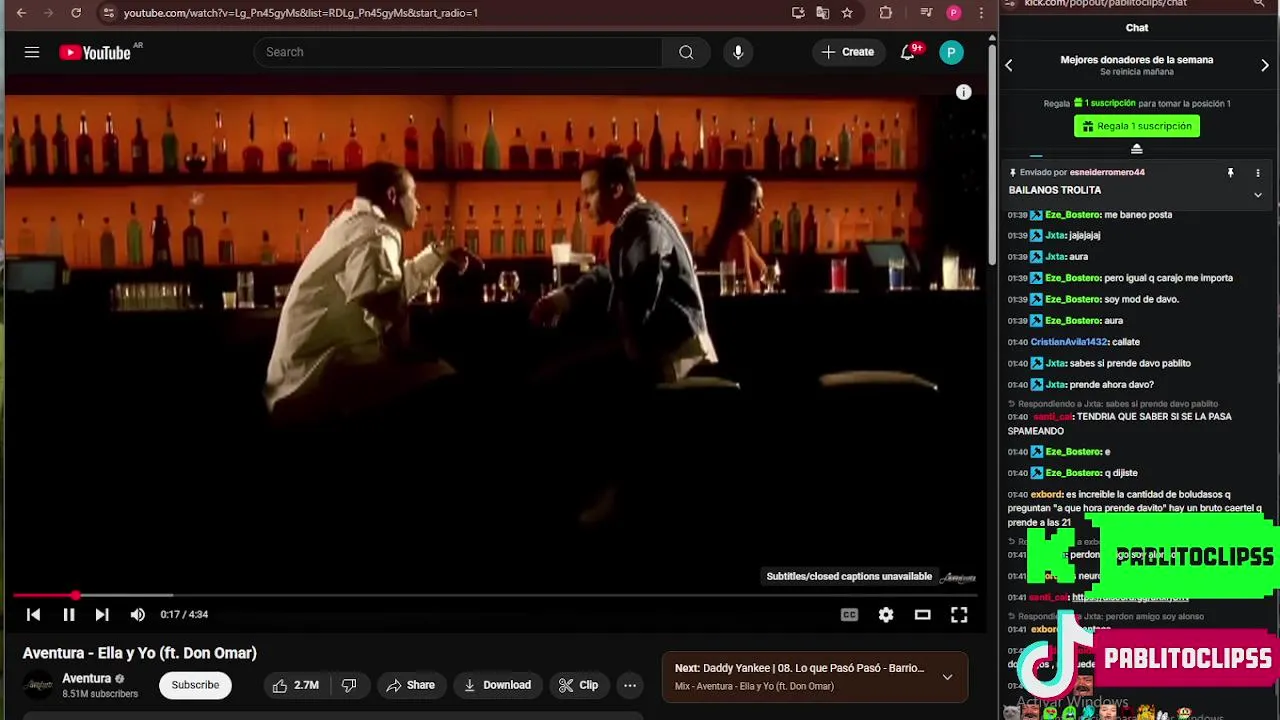The image size is (1280, 720).
Task: Collapse the donors leaderboard panel
Action: (x=1137, y=148)
